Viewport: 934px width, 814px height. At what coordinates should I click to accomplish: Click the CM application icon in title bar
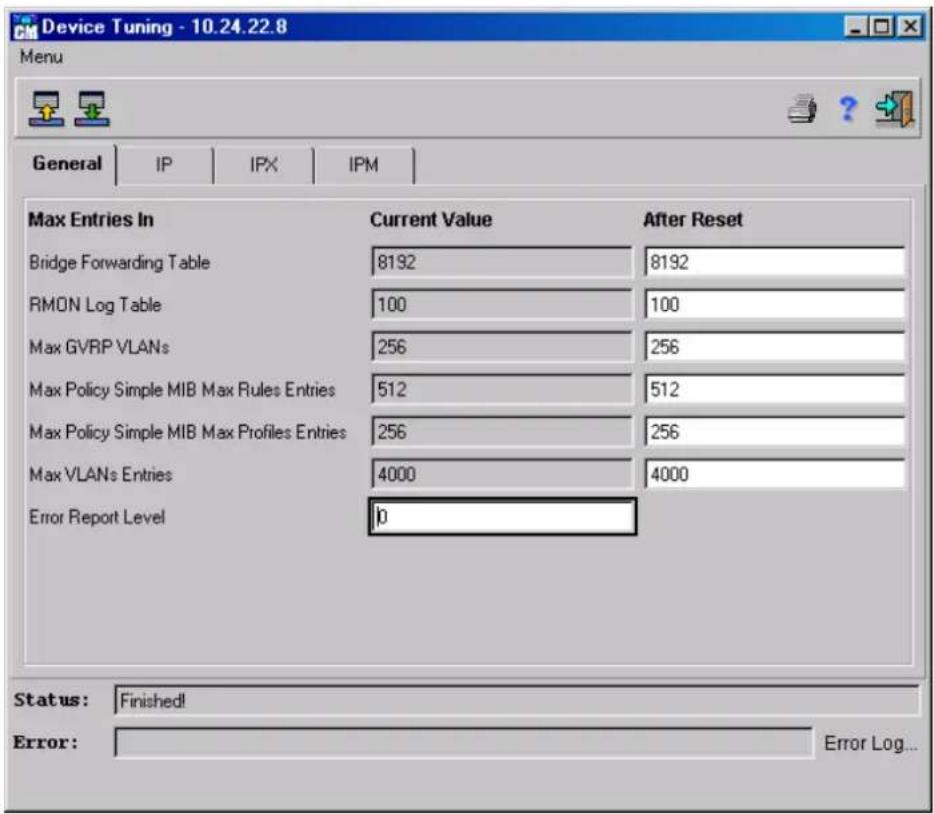(x=25, y=27)
